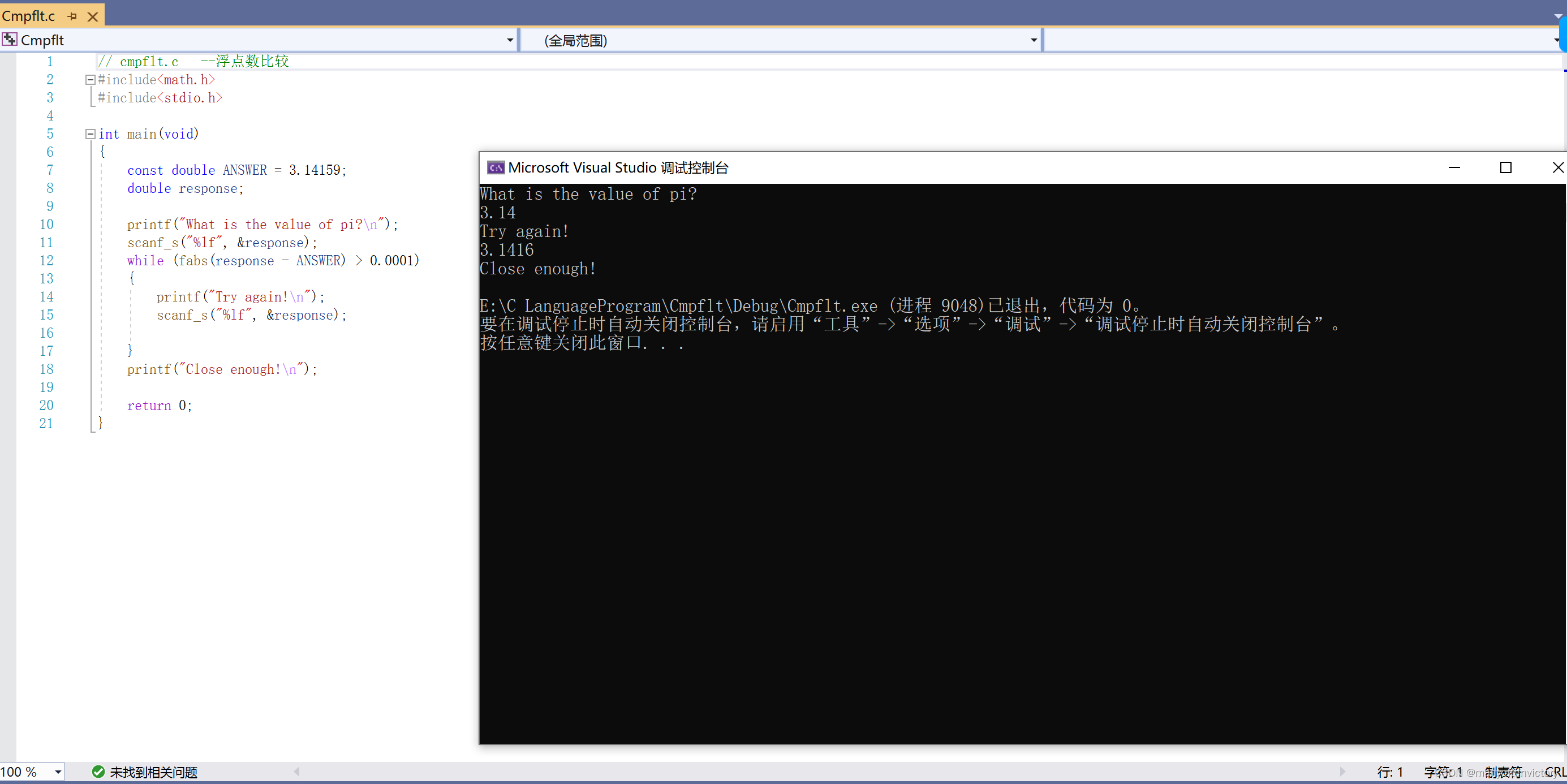Click line number 21 in the gutter
The height and width of the screenshot is (784, 1567).
click(46, 423)
